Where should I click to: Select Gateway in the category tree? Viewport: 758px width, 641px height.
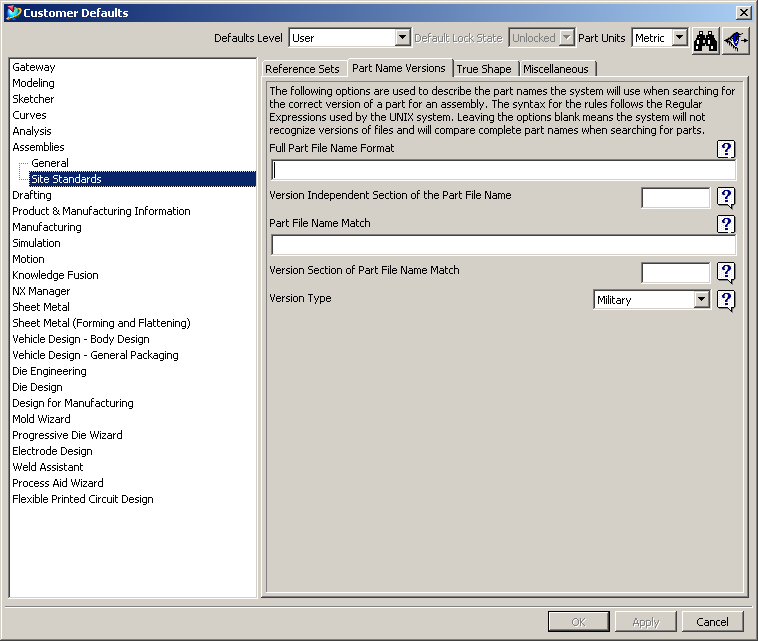pos(34,67)
